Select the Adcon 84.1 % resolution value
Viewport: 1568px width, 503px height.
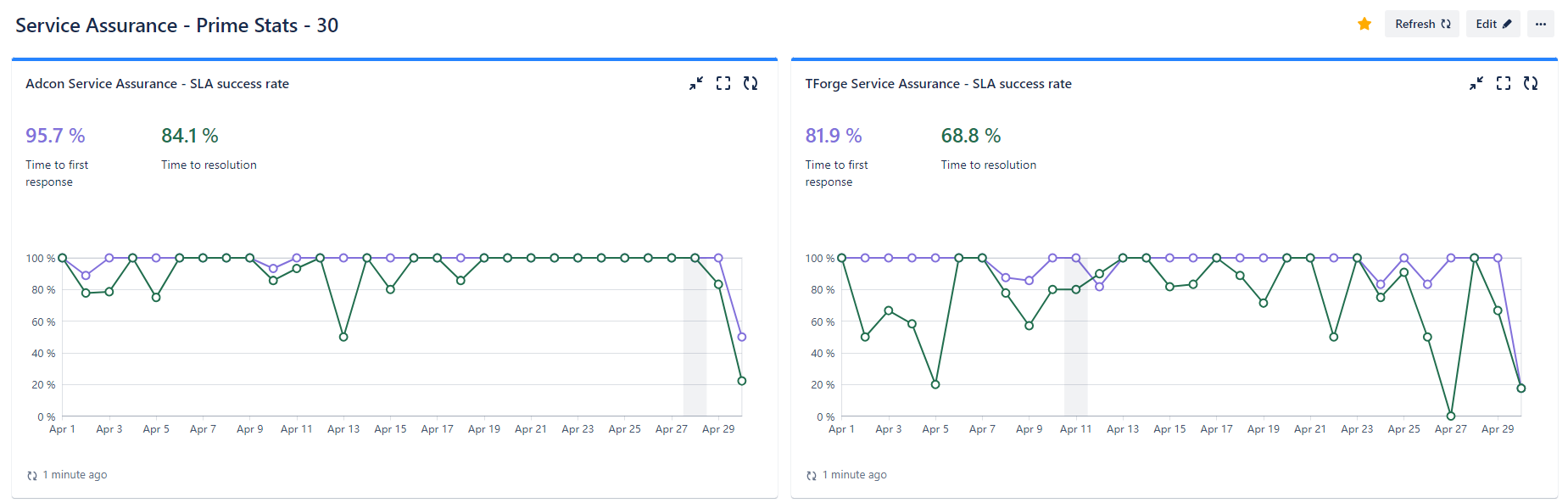coord(190,136)
